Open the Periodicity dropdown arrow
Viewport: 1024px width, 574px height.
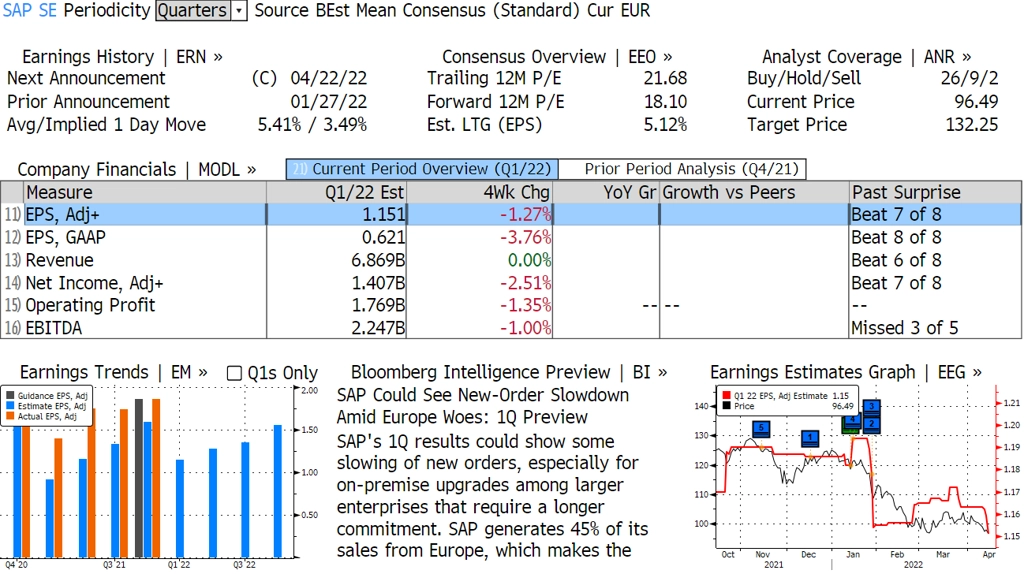pos(239,10)
